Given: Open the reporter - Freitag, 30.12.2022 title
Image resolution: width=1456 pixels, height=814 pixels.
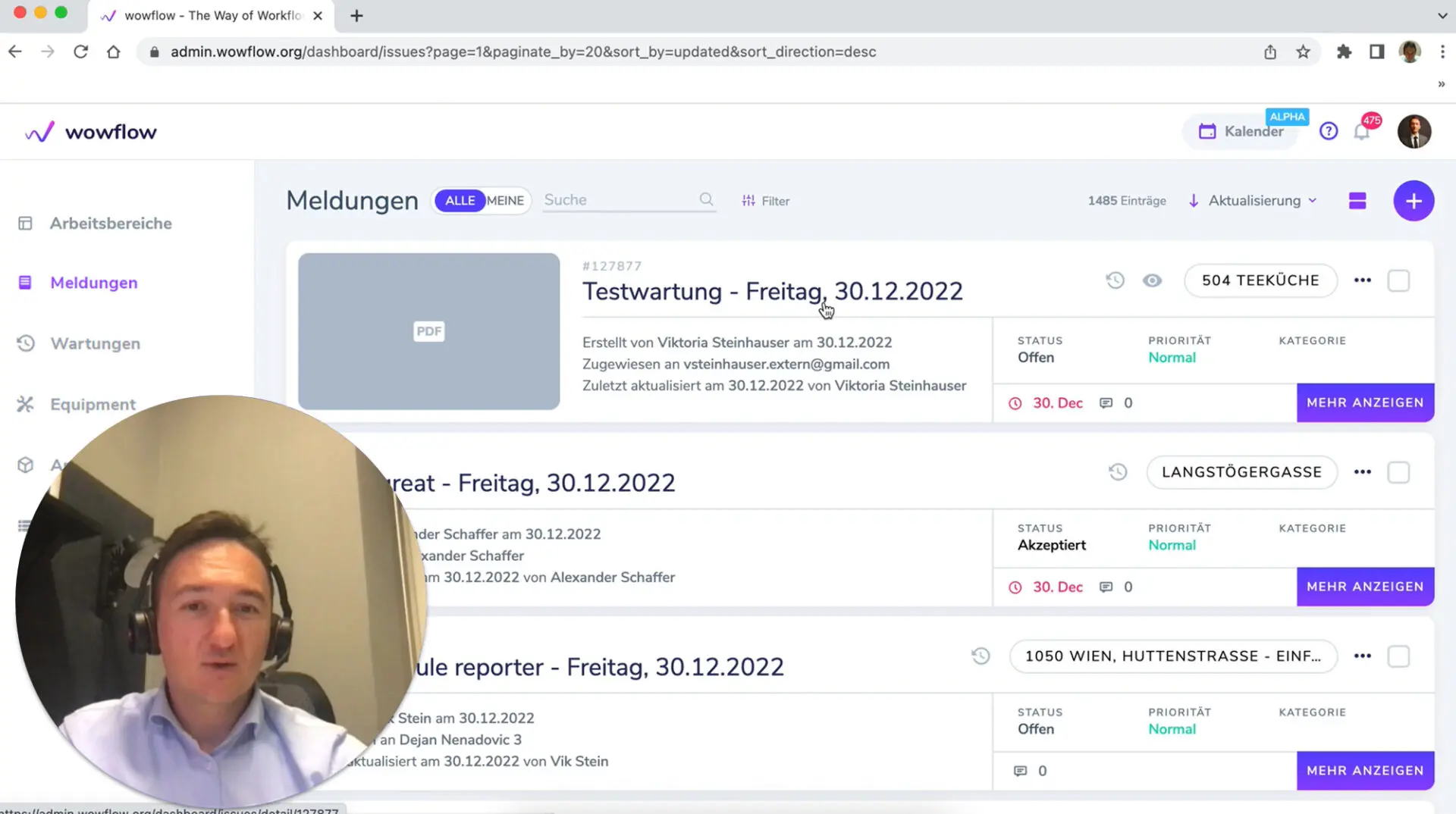Looking at the screenshot, I should pyautogui.click(x=599, y=667).
